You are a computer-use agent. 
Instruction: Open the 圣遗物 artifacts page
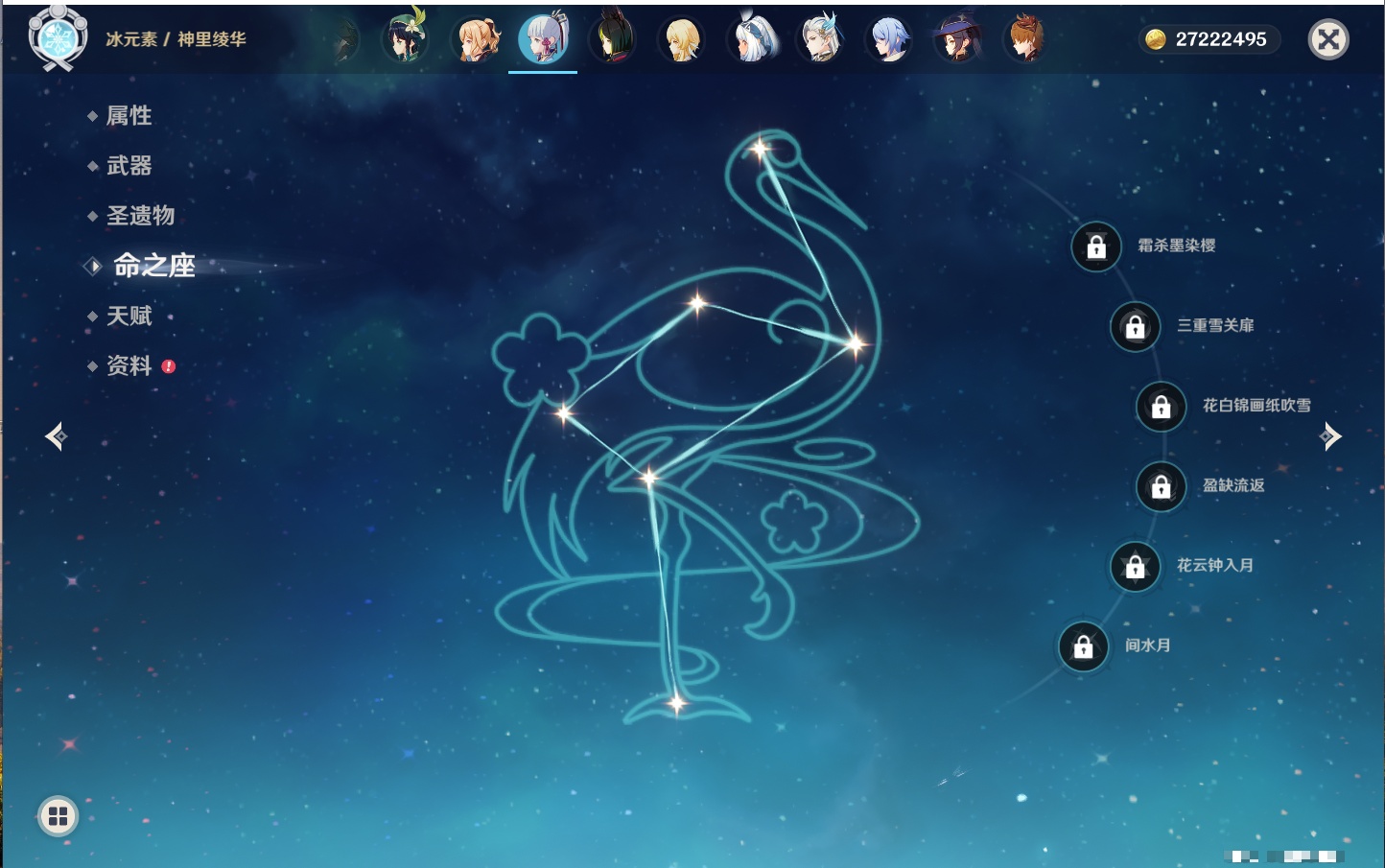[140, 216]
